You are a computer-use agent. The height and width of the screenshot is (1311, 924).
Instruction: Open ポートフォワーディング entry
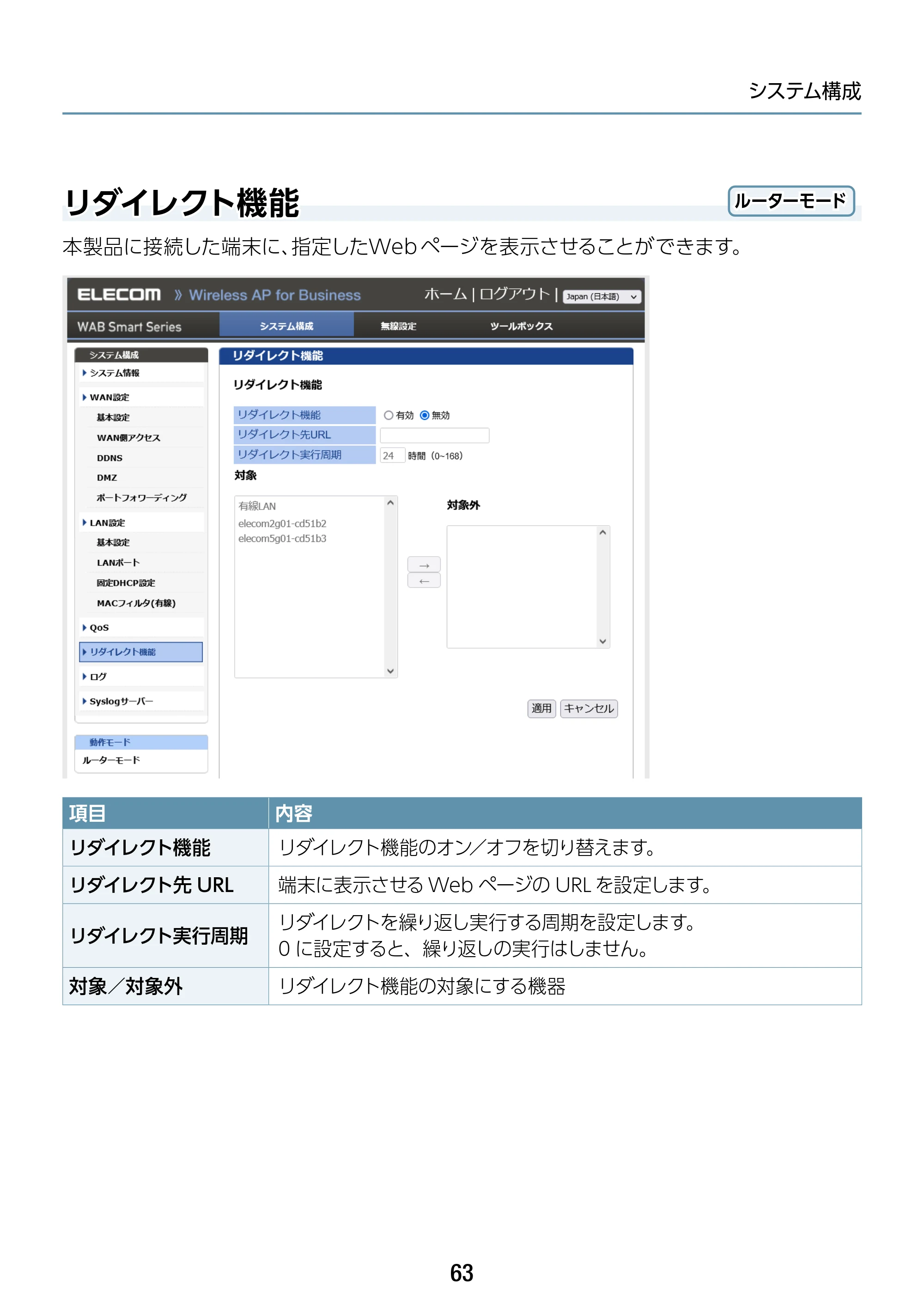(x=142, y=498)
